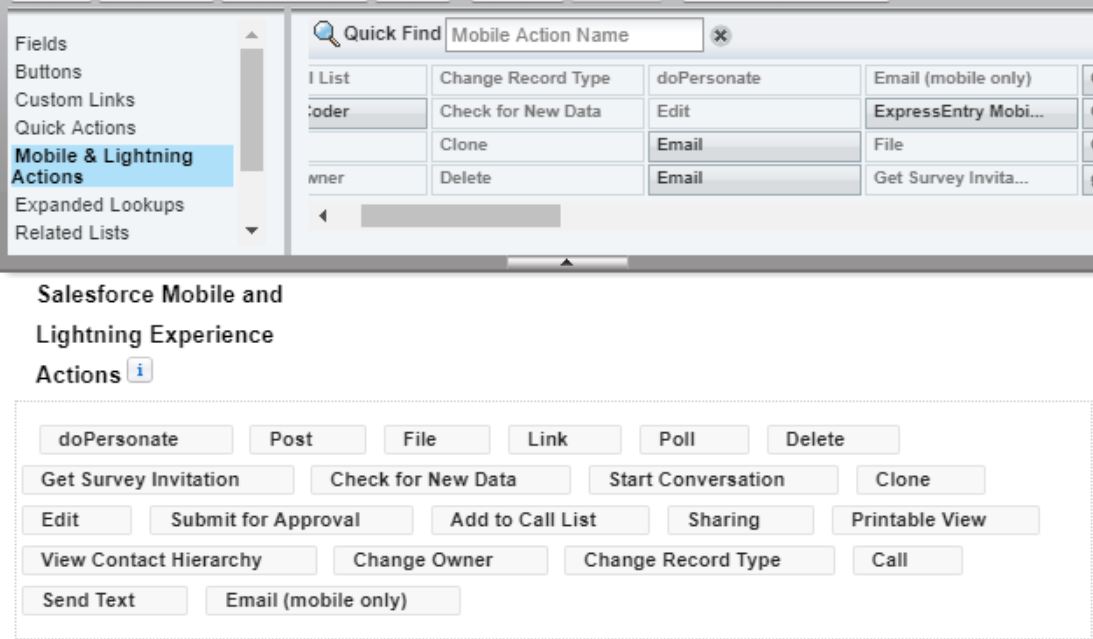Image resolution: width=1093 pixels, height=639 pixels.
Task: Clear the Quick Find search with the X icon
Action: (721, 36)
